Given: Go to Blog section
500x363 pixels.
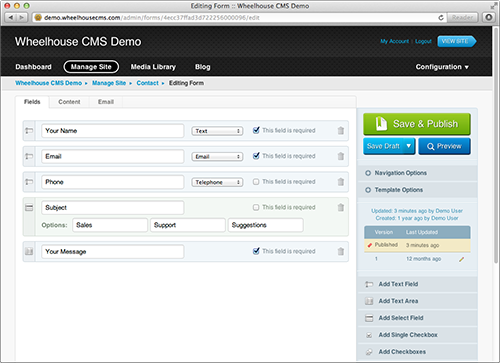Looking at the screenshot, I should (203, 67).
